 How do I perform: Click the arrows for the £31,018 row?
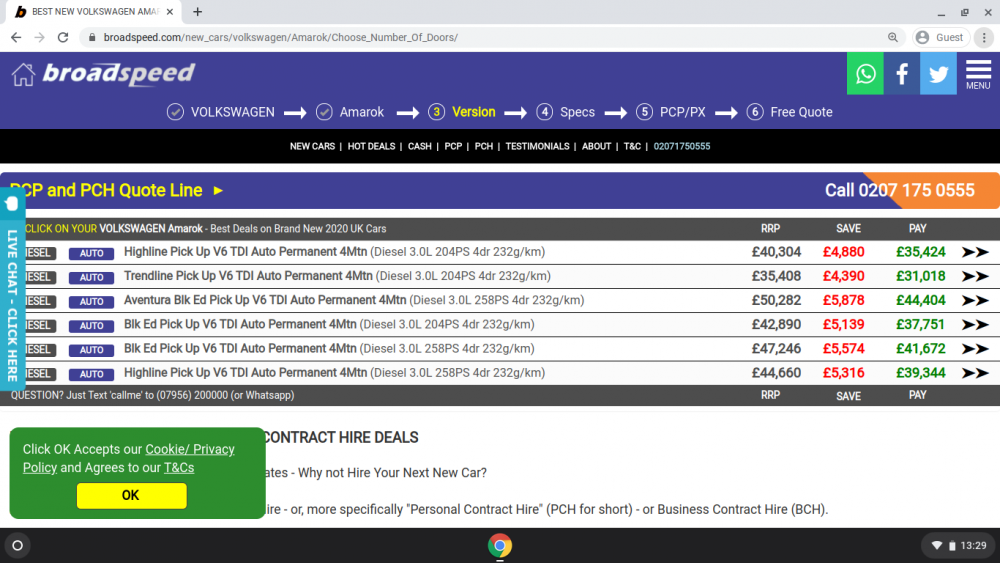tap(975, 277)
